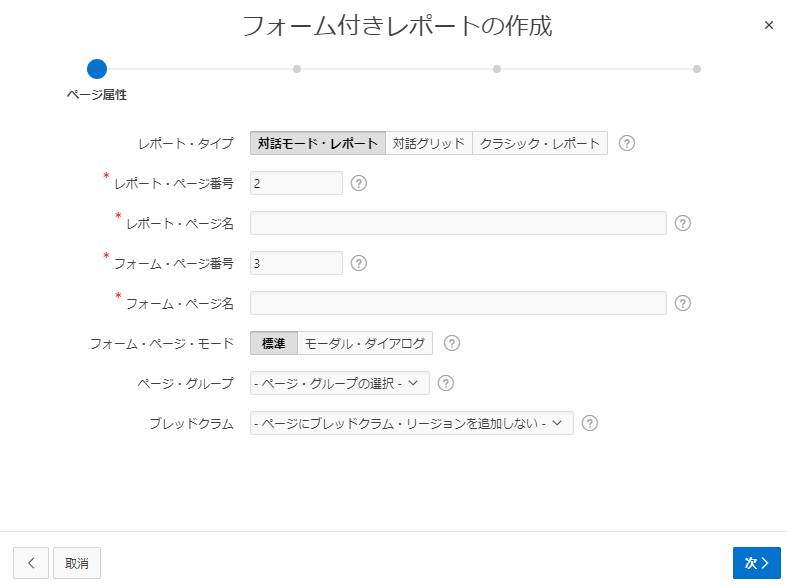Click the fourth wizard step dot
Image resolution: width=787 pixels, height=587 pixels.
click(697, 69)
